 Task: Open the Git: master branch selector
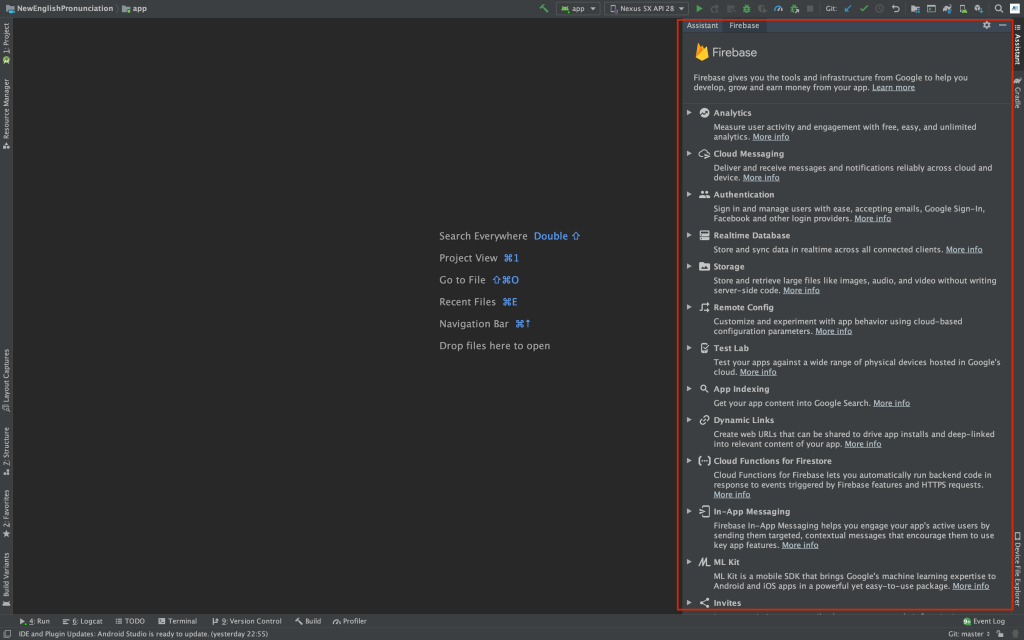(x=969, y=634)
